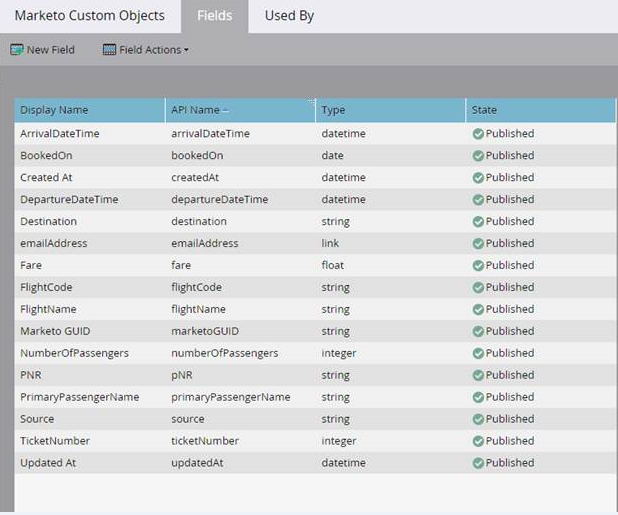This screenshot has width=618, height=515.
Task: Select the ArrivalDateTime display name
Action: tap(60, 134)
